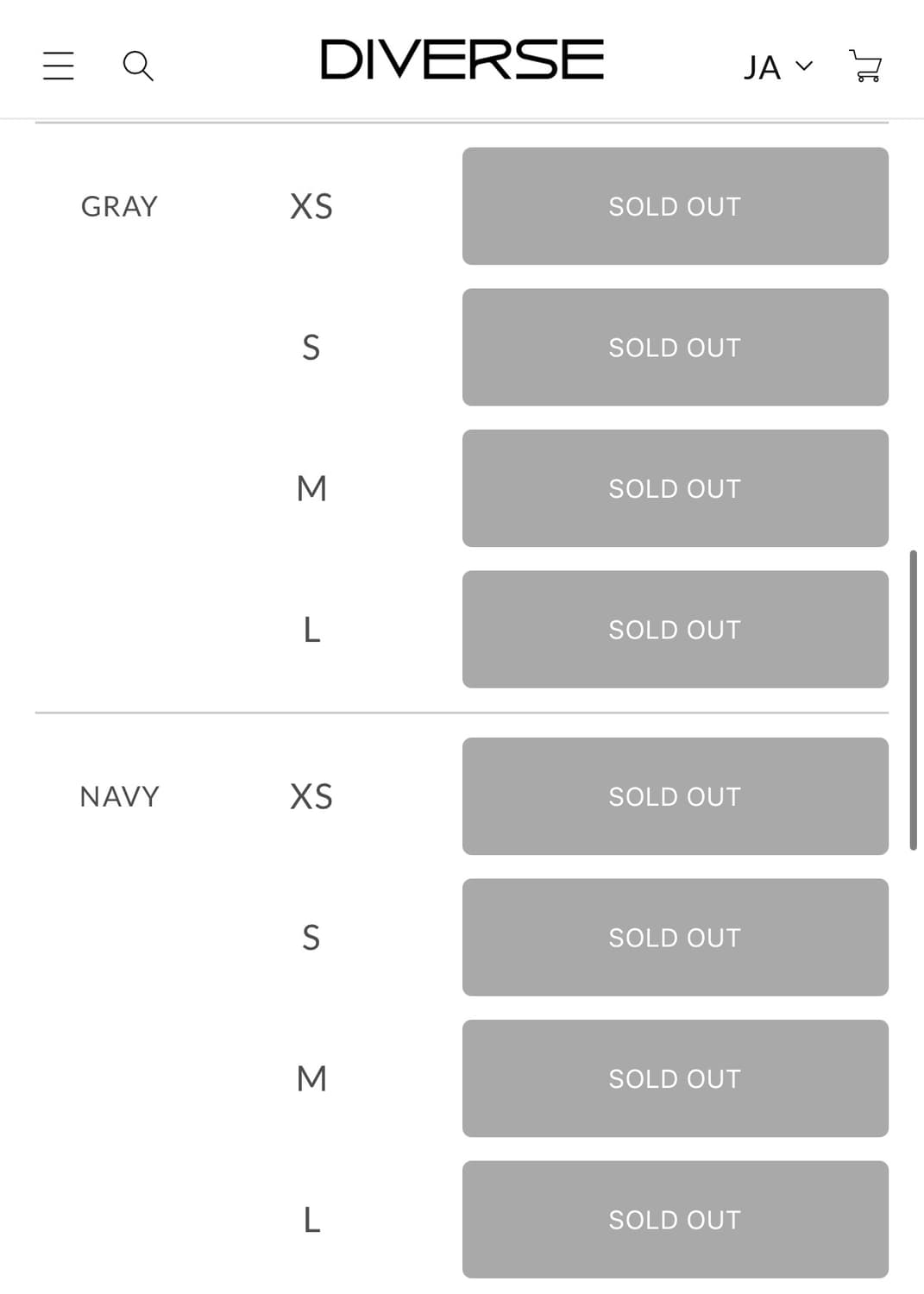Click SOLD OUT for Gray M
This screenshot has width=924, height=1294.
[675, 488]
